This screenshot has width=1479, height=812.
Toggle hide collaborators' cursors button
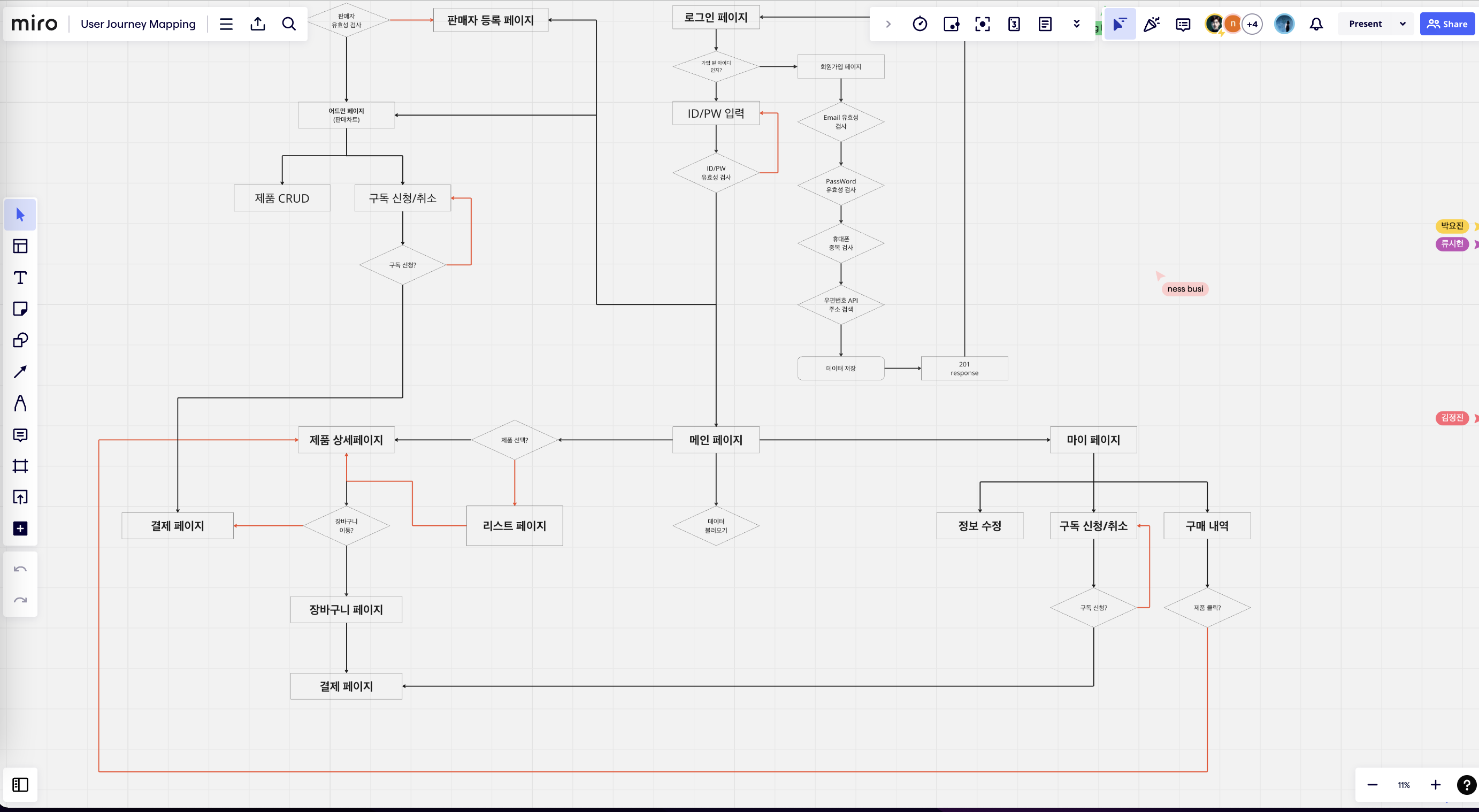[x=1120, y=24]
